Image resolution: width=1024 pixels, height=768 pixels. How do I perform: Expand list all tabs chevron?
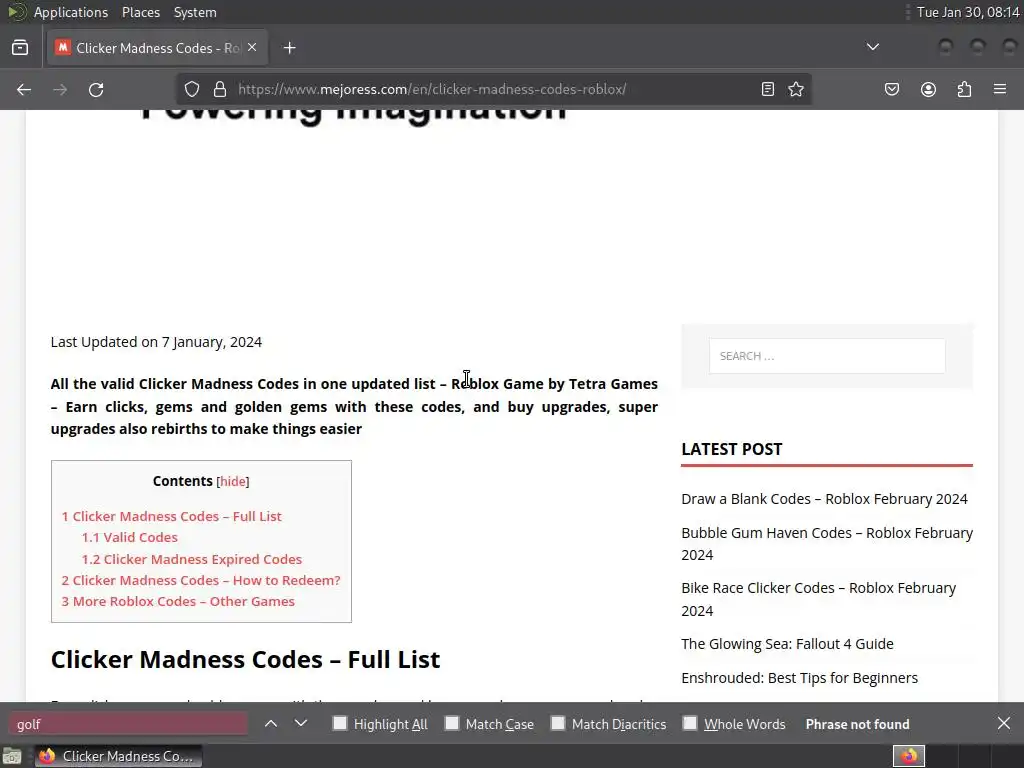coord(872,47)
